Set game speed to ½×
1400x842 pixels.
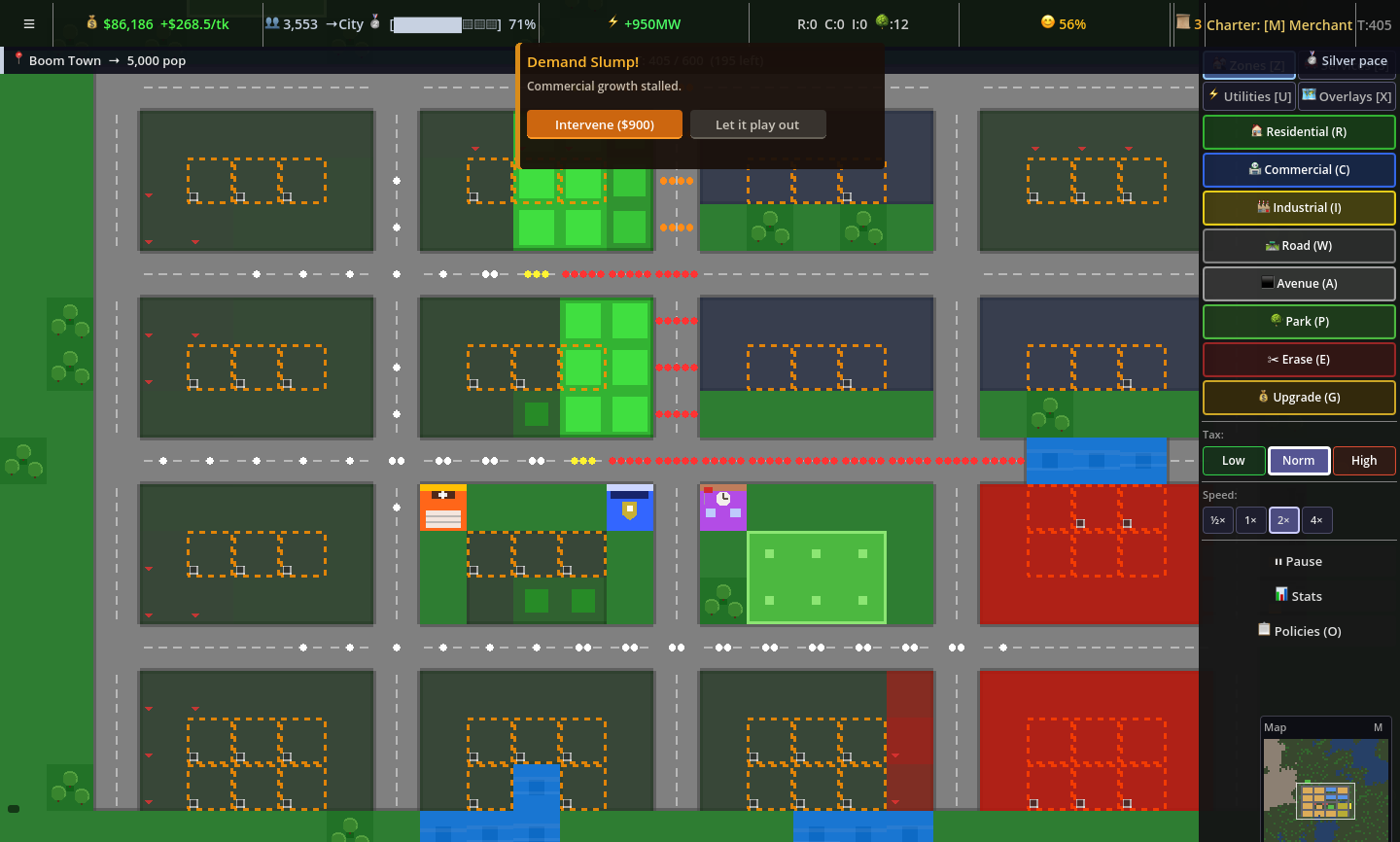point(1218,520)
